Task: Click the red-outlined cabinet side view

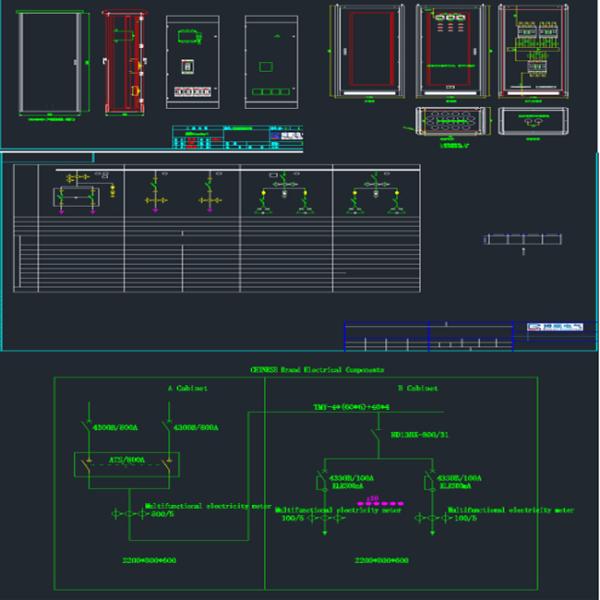Action: tap(125, 63)
